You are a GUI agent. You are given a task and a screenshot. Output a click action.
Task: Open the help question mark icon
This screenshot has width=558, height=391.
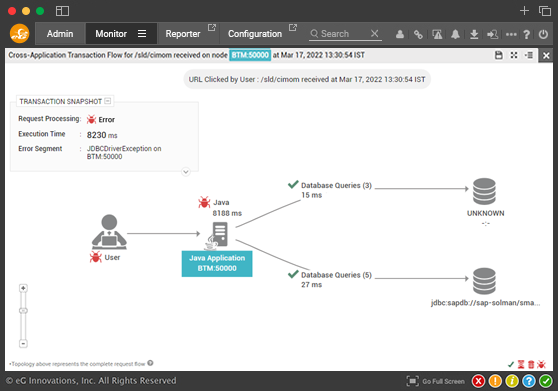point(527,34)
